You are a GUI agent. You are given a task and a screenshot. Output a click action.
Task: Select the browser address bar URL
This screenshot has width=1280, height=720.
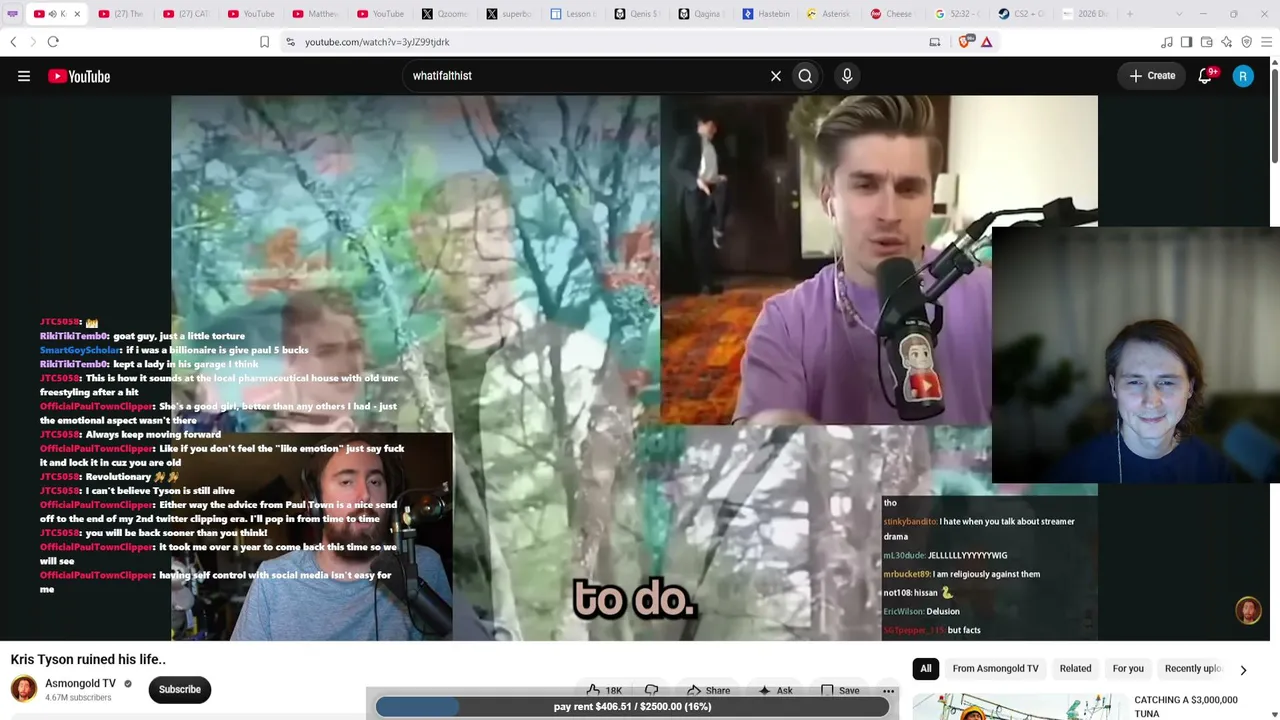pyautogui.click(x=377, y=42)
